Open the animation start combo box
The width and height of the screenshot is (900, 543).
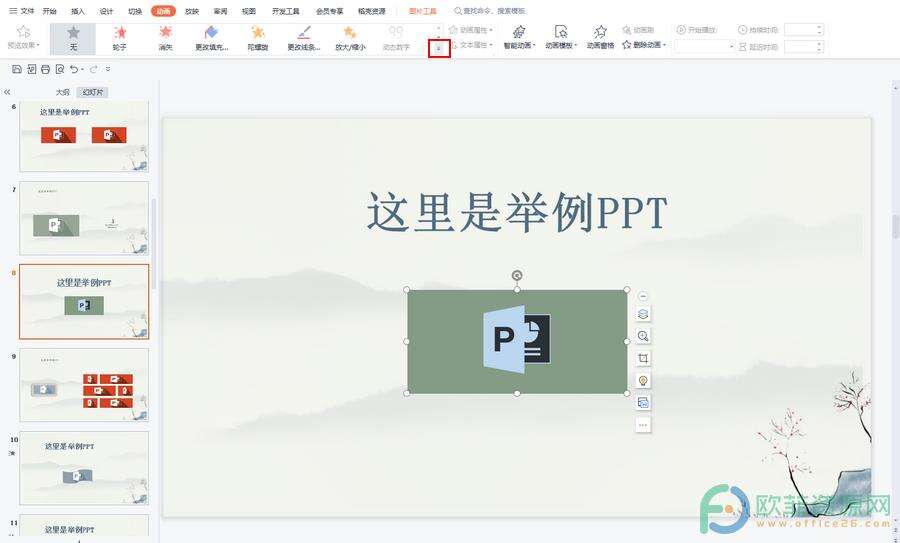[705, 46]
